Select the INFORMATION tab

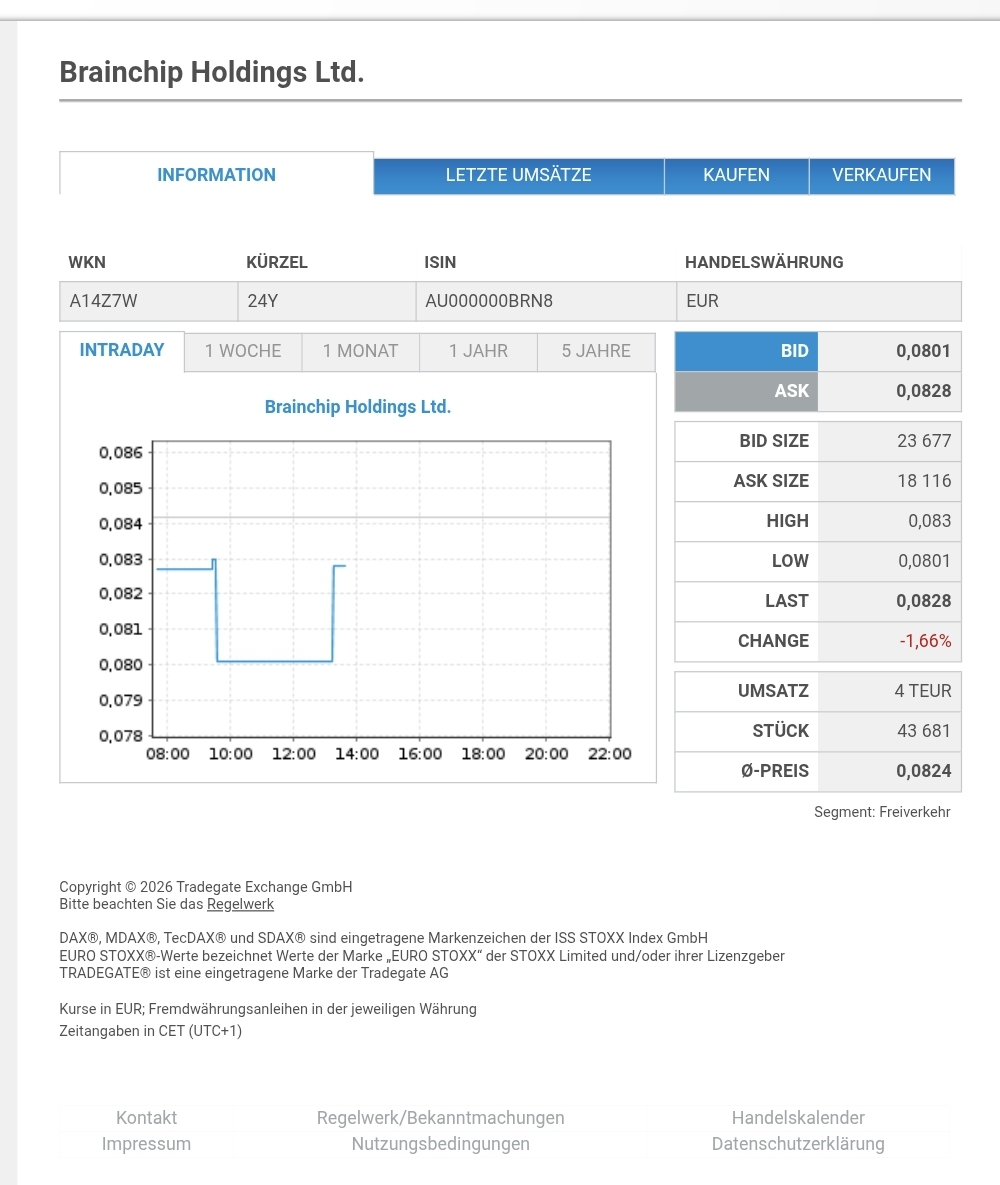point(216,175)
